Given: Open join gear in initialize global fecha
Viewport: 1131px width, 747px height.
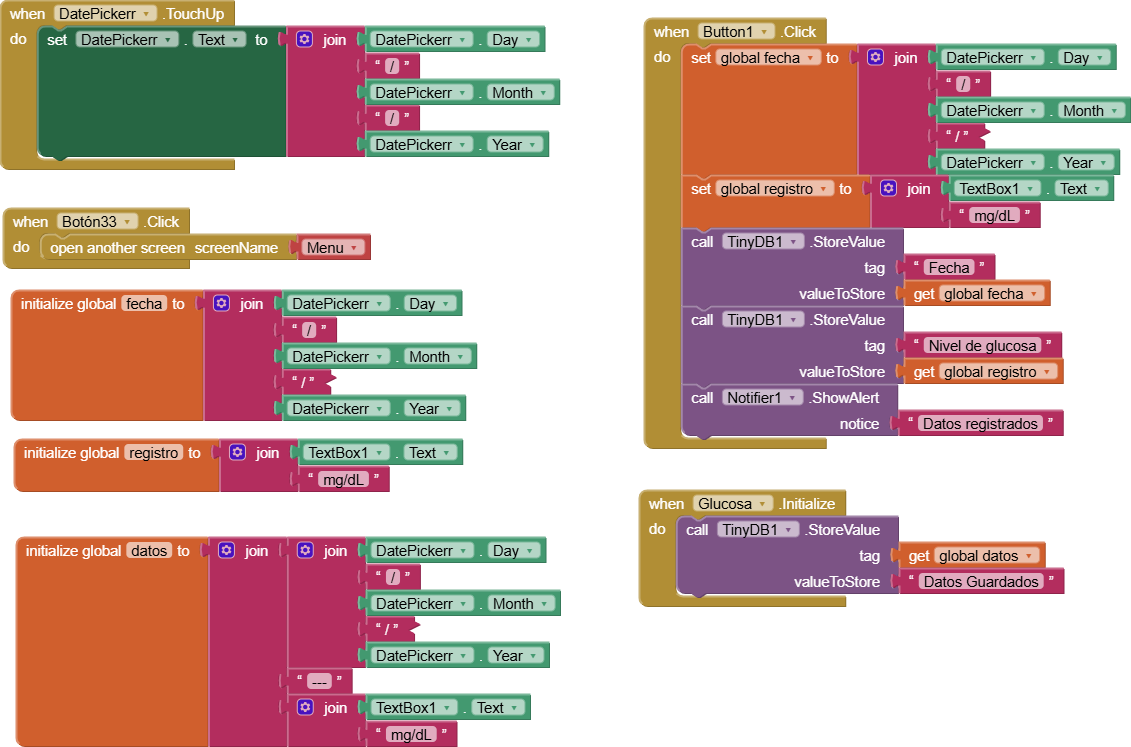Looking at the screenshot, I should coord(222,304).
